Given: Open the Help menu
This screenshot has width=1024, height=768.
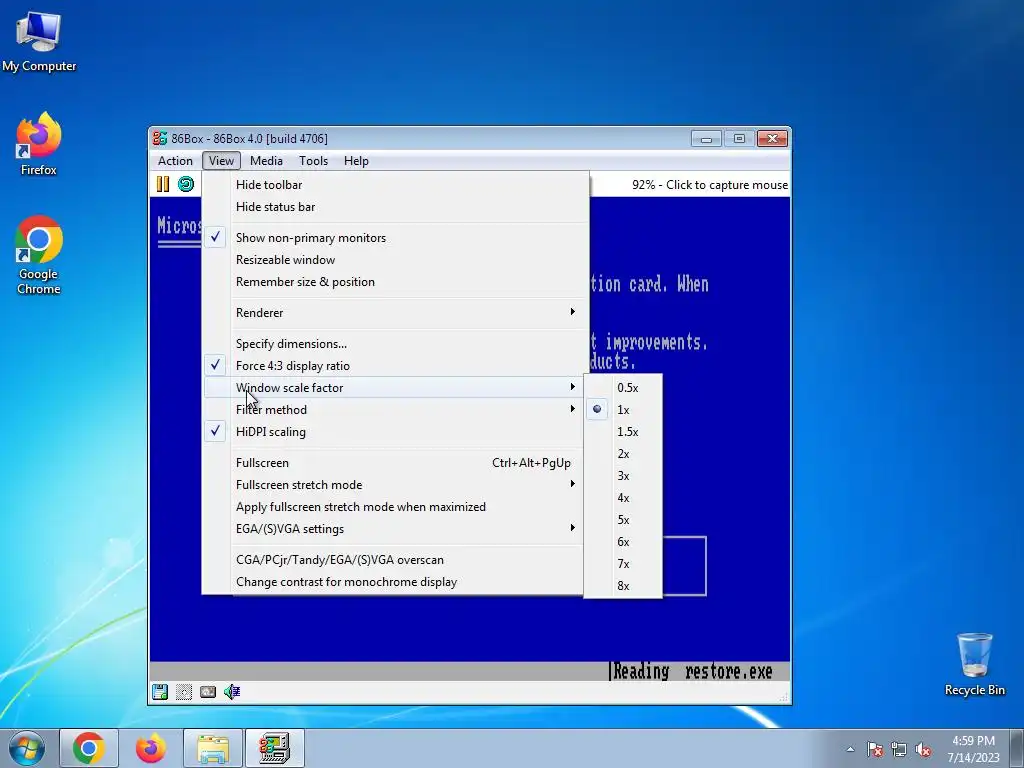Looking at the screenshot, I should [357, 161].
